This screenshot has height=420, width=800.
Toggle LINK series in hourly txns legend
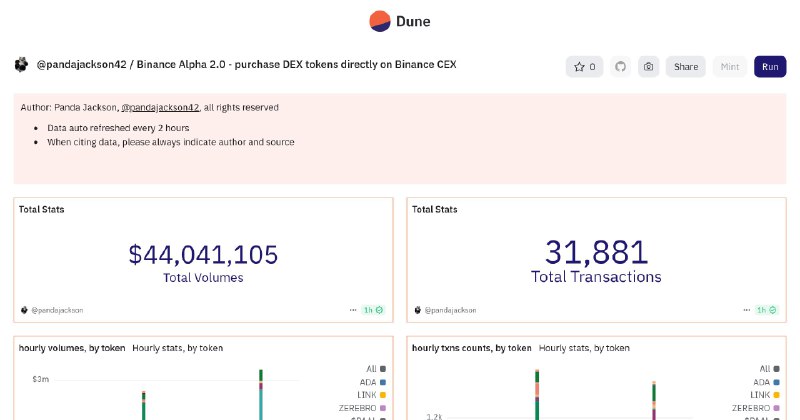pyautogui.click(x=765, y=395)
